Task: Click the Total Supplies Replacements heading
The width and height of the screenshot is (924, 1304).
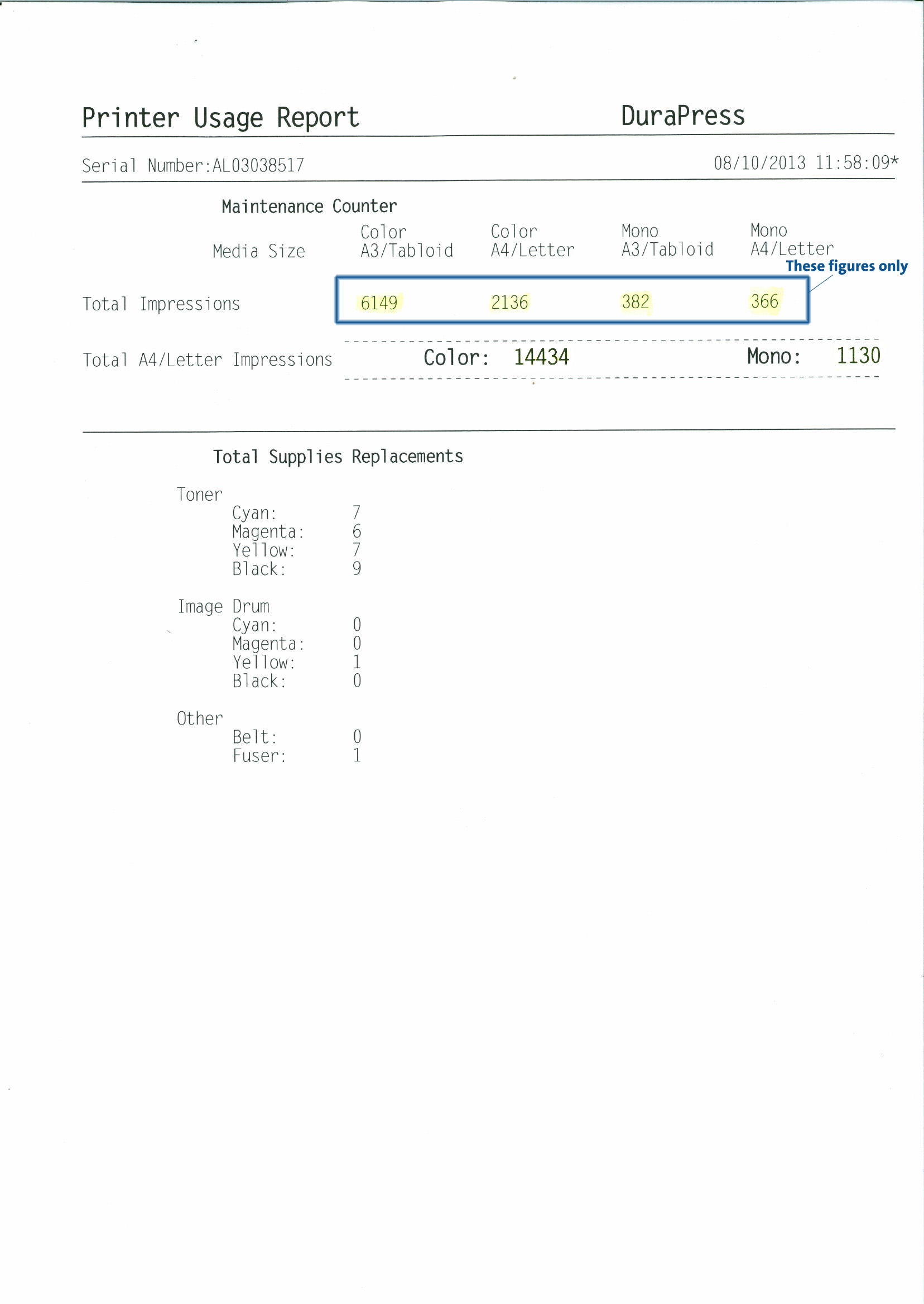Action: (x=338, y=457)
